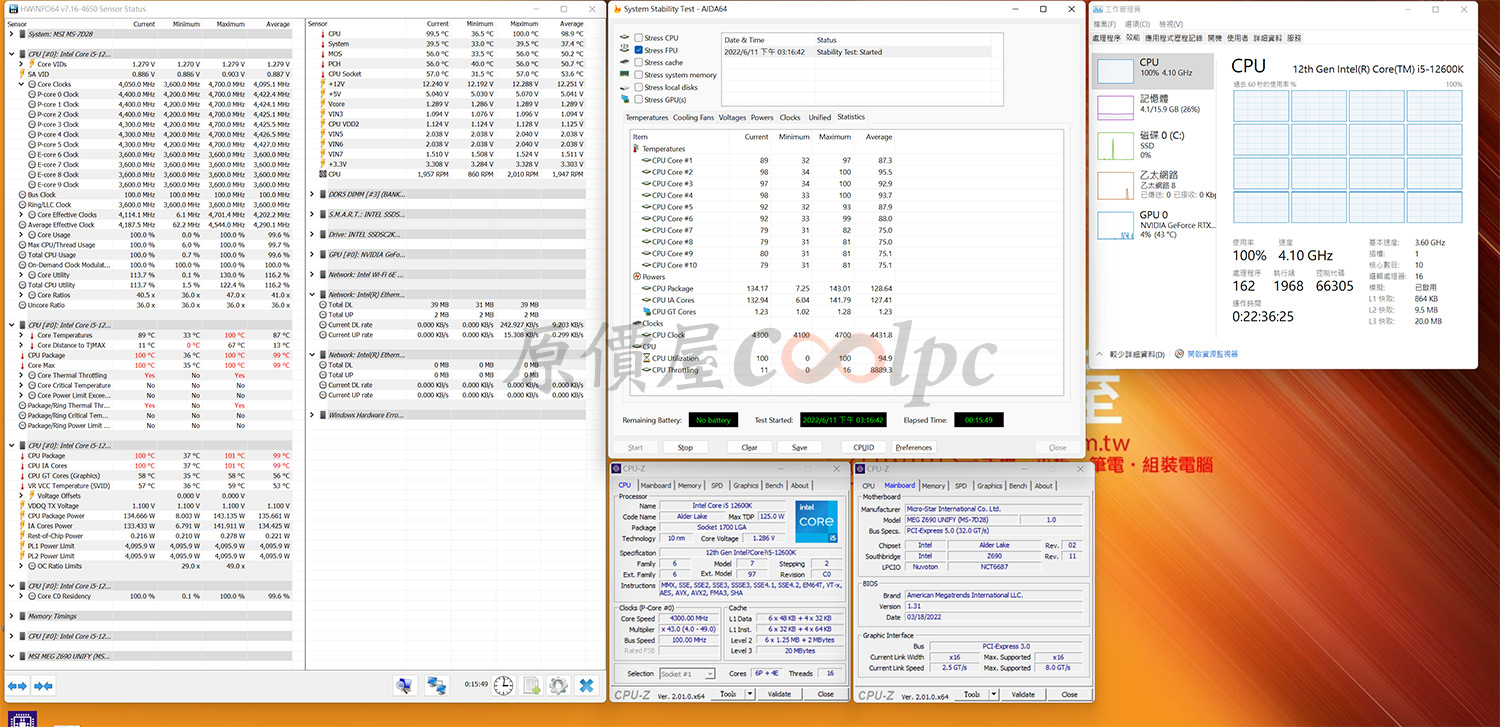
Task: Open Resource Monitor link in Task Manager
Action: [x=1212, y=353]
